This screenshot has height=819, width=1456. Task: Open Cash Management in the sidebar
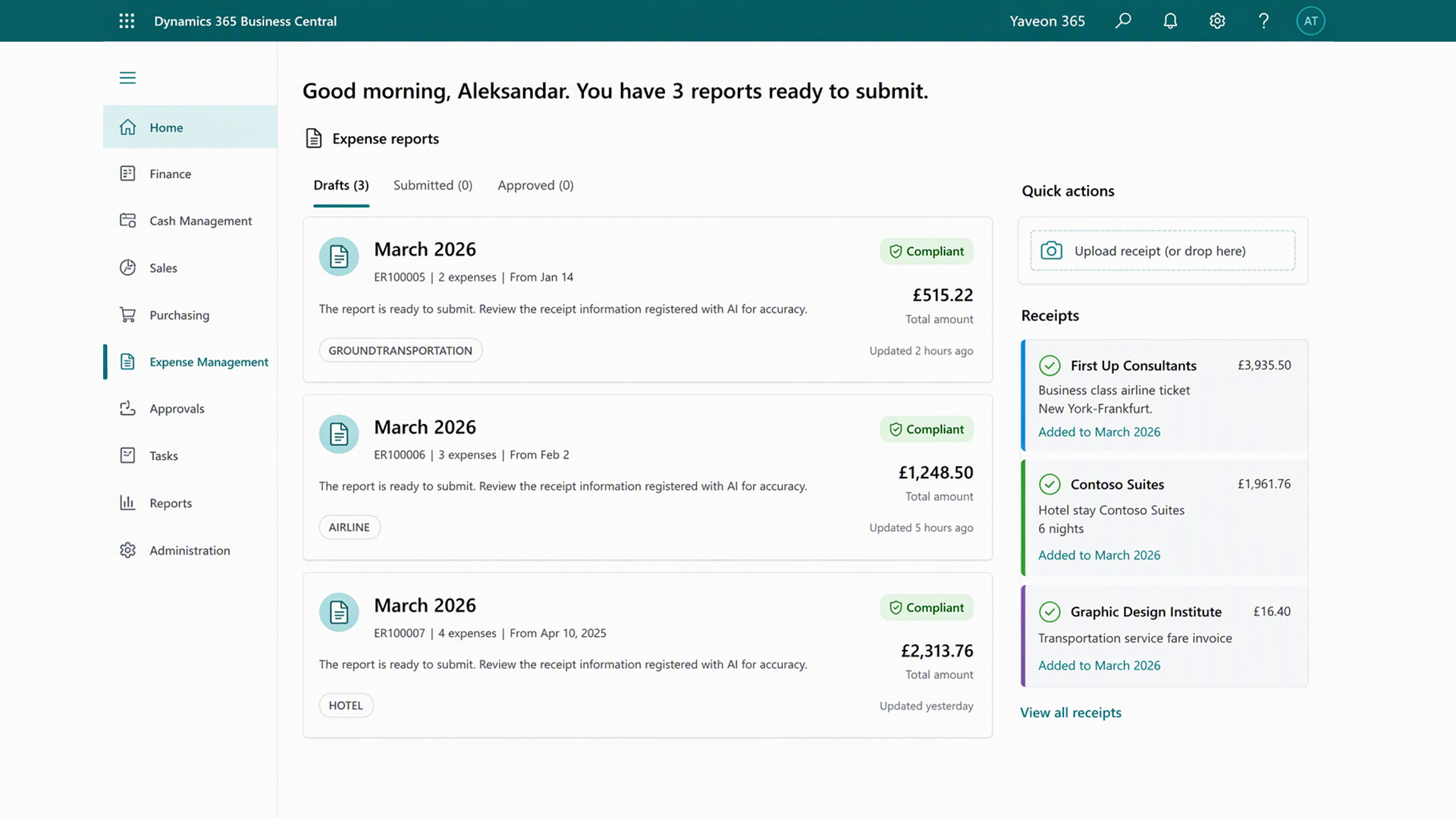pyautogui.click(x=190, y=221)
